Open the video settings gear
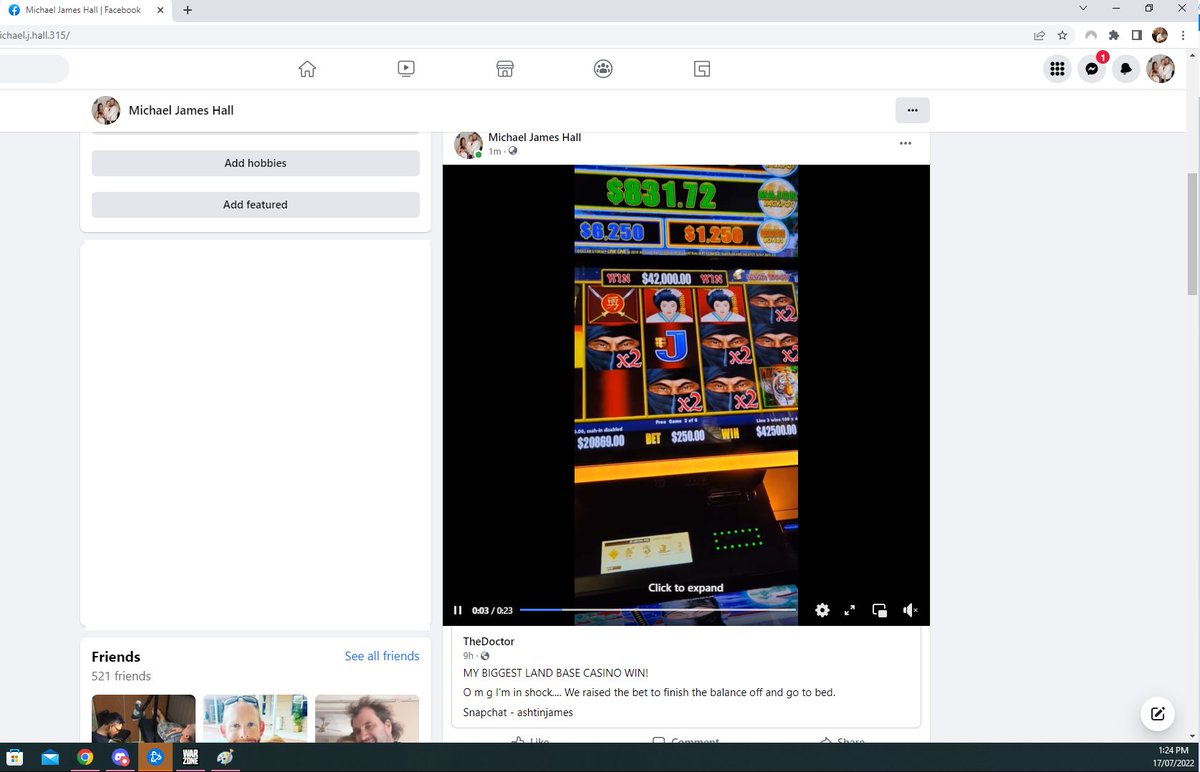The height and width of the screenshot is (772, 1200). tap(822, 610)
